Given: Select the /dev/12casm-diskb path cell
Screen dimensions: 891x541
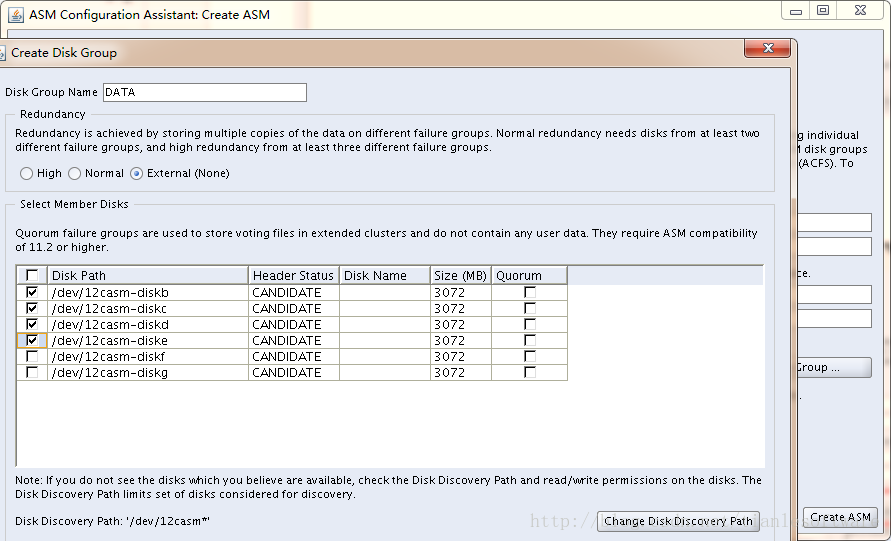Looking at the screenshot, I should [x=148, y=293].
